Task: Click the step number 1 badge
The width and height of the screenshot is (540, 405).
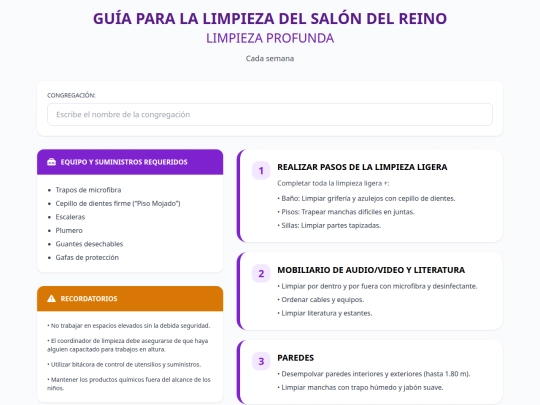Action: (261, 170)
